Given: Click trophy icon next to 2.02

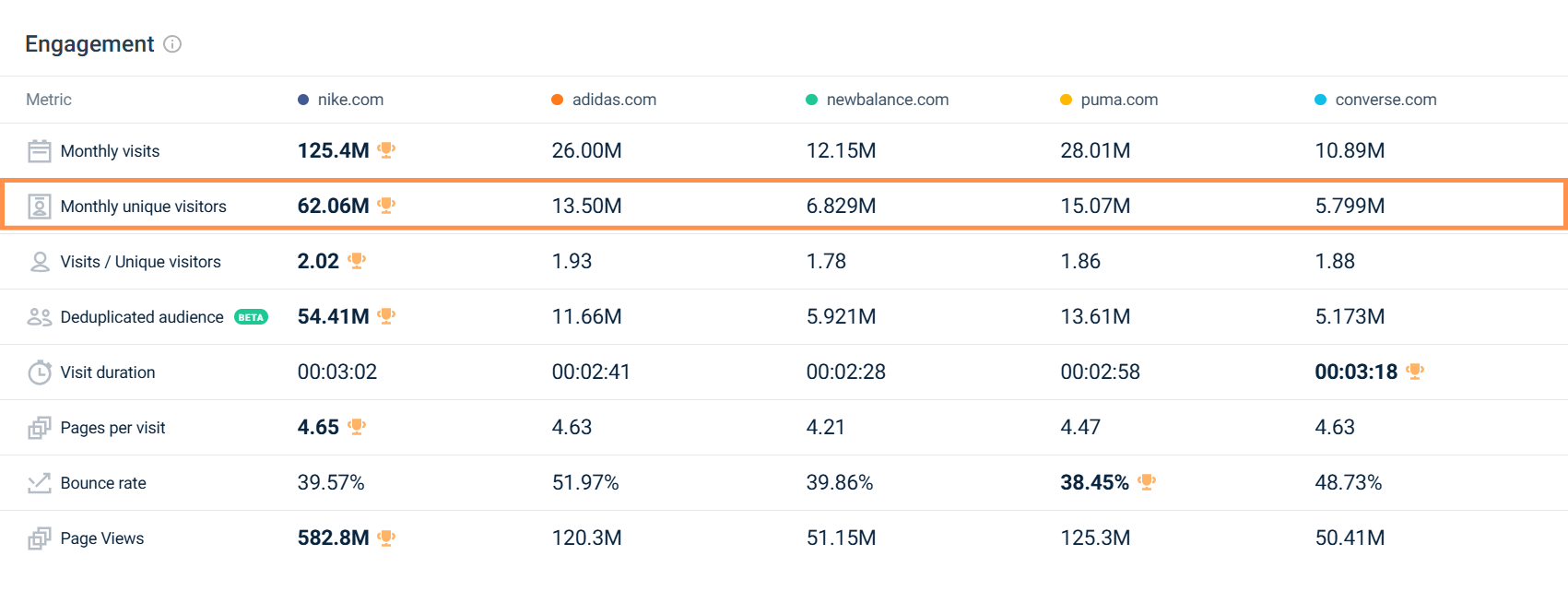Looking at the screenshot, I should (357, 261).
